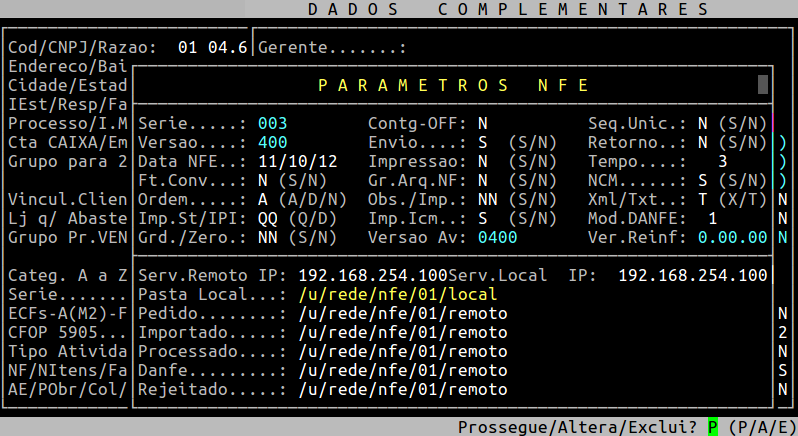Click the DADOS COMPLEMENTARES header title

508,9
